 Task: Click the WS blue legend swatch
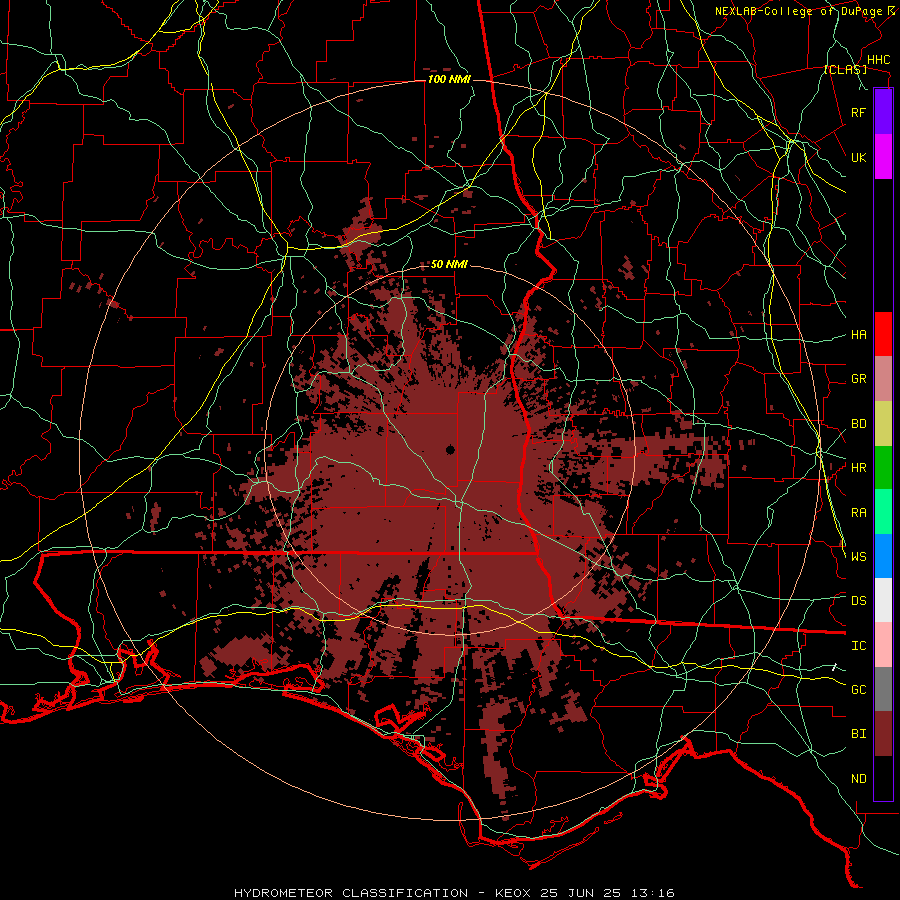[x=883, y=556]
